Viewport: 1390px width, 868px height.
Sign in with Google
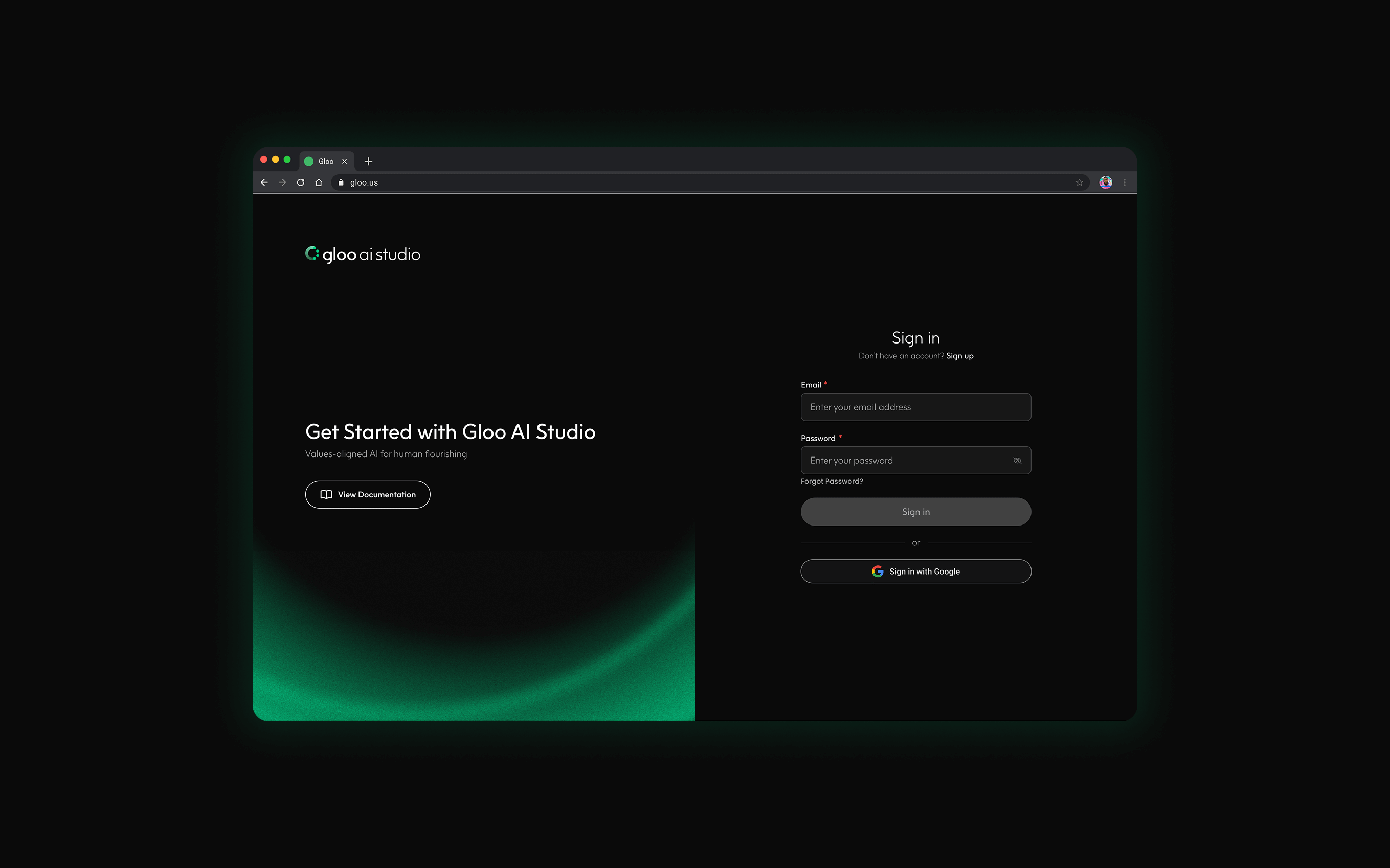click(915, 571)
